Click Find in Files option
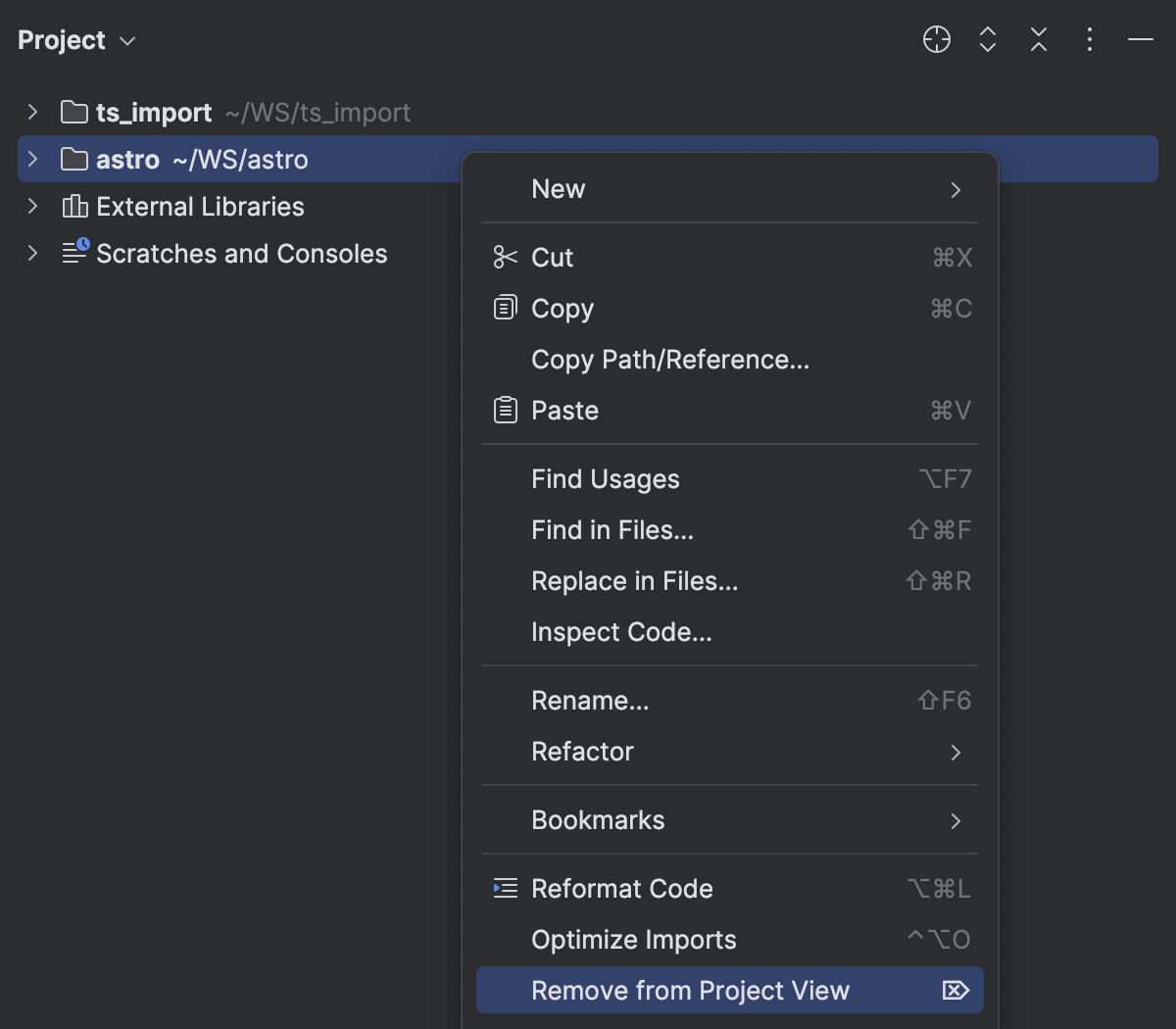The image size is (1176, 1029). coord(612,530)
